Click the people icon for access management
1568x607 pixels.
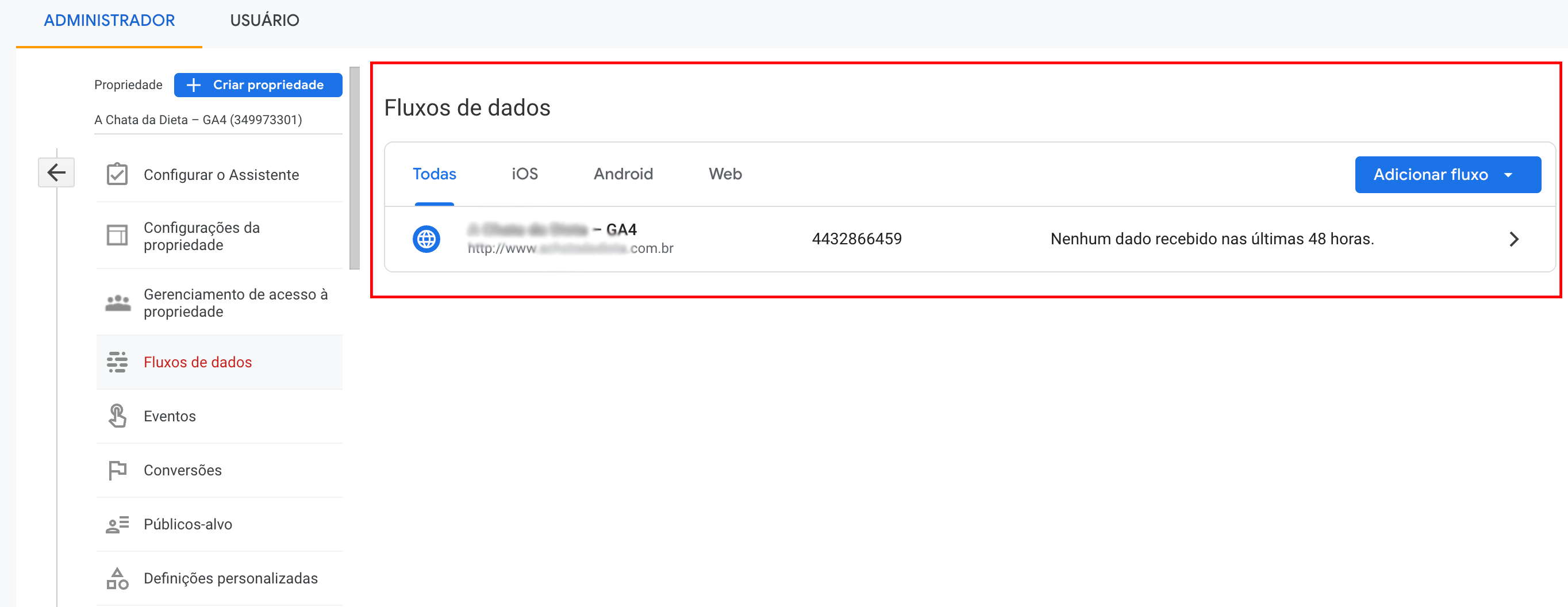(117, 302)
